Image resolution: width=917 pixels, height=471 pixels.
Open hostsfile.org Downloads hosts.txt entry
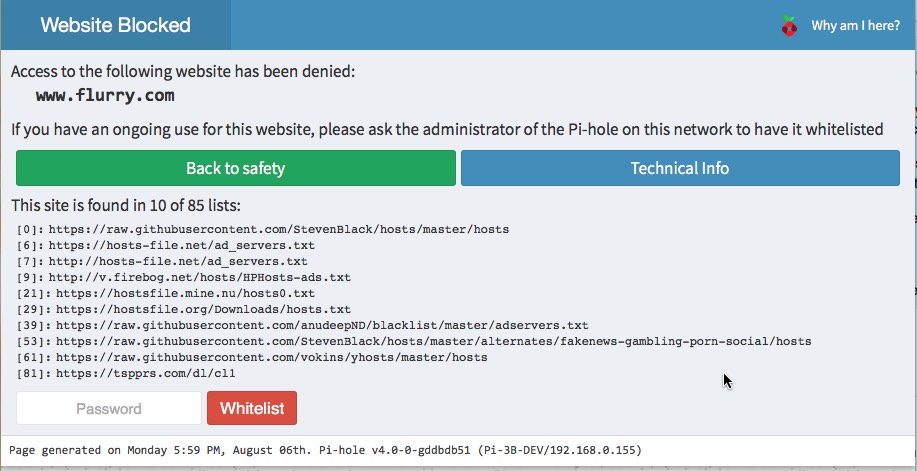click(x=204, y=309)
